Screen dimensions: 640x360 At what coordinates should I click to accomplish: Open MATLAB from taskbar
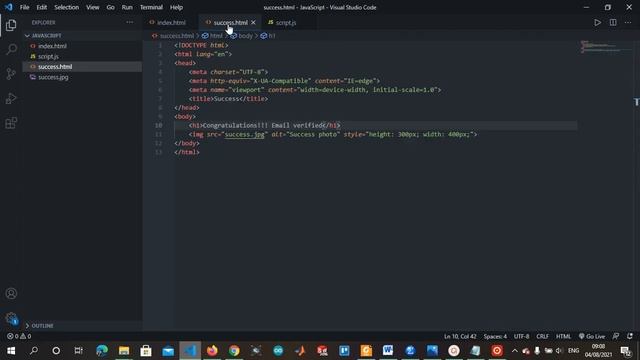click(x=300, y=351)
